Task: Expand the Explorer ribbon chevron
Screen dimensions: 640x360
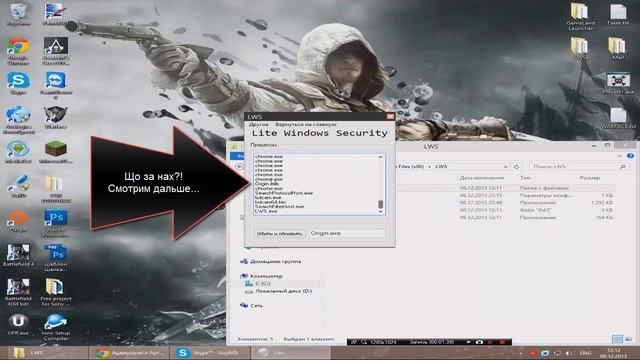Action: coord(620,156)
